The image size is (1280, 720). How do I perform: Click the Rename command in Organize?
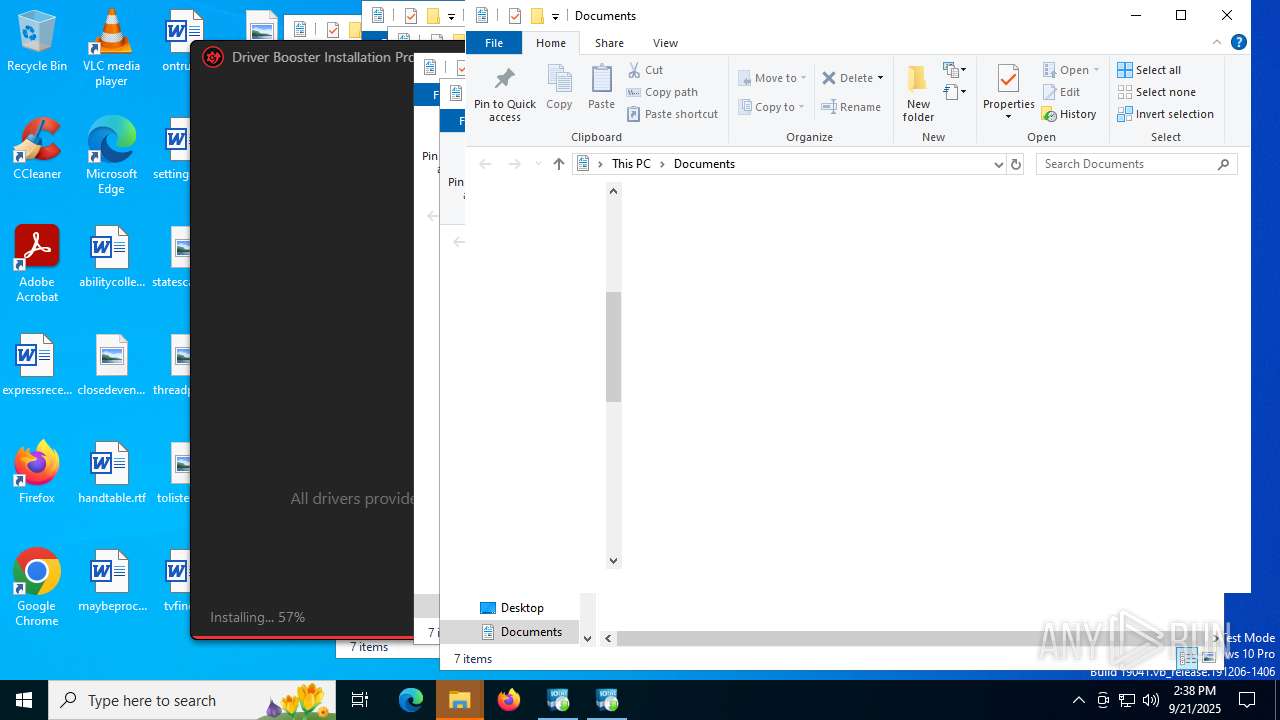tap(851, 107)
